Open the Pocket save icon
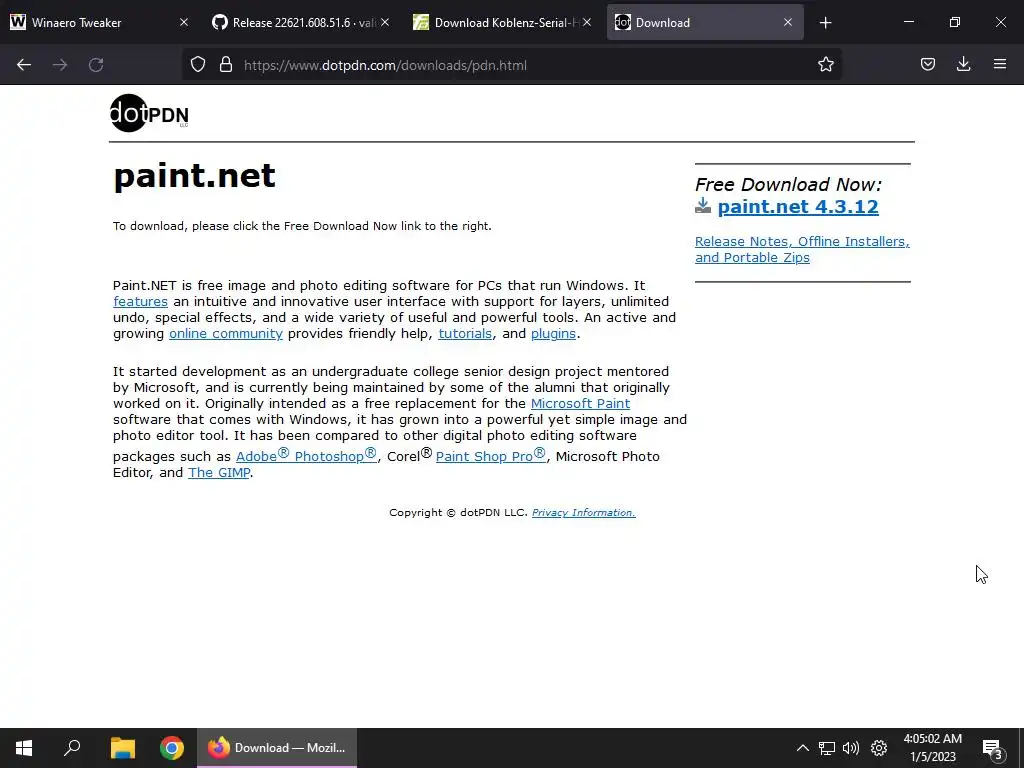Viewport: 1024px width, 768px height. (x=927, y=65)
